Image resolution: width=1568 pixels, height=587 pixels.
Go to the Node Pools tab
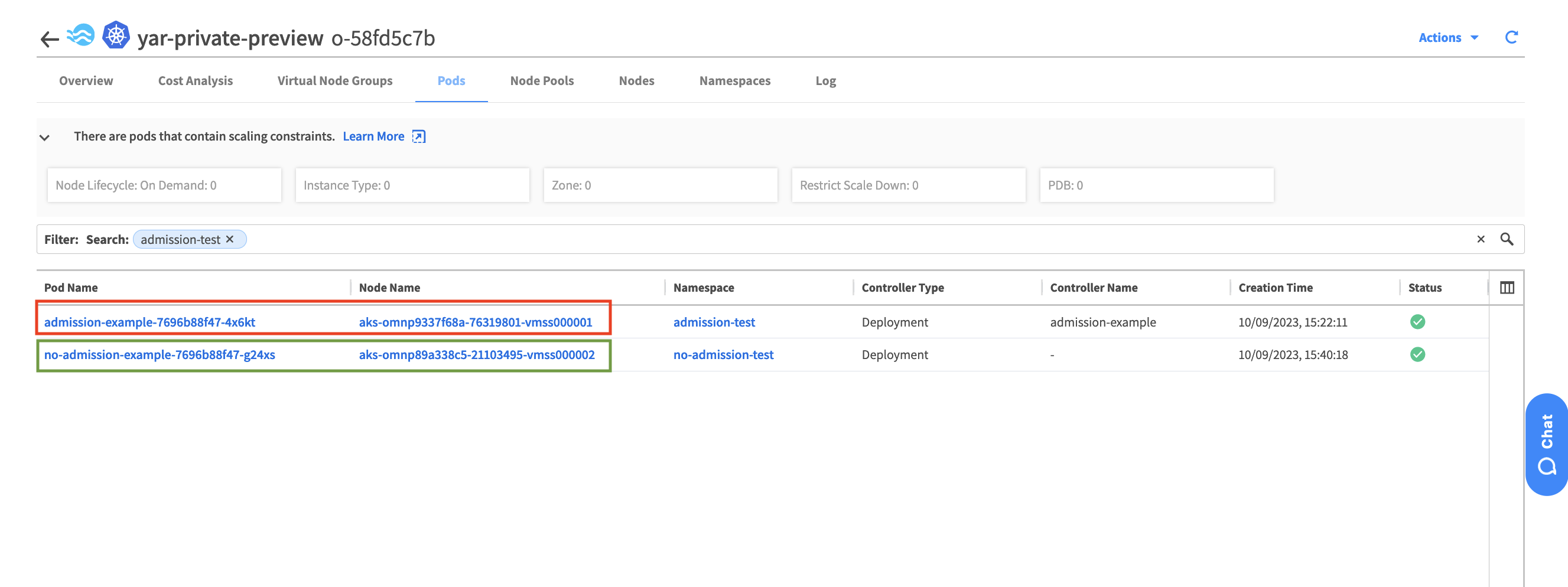[542, 80]
